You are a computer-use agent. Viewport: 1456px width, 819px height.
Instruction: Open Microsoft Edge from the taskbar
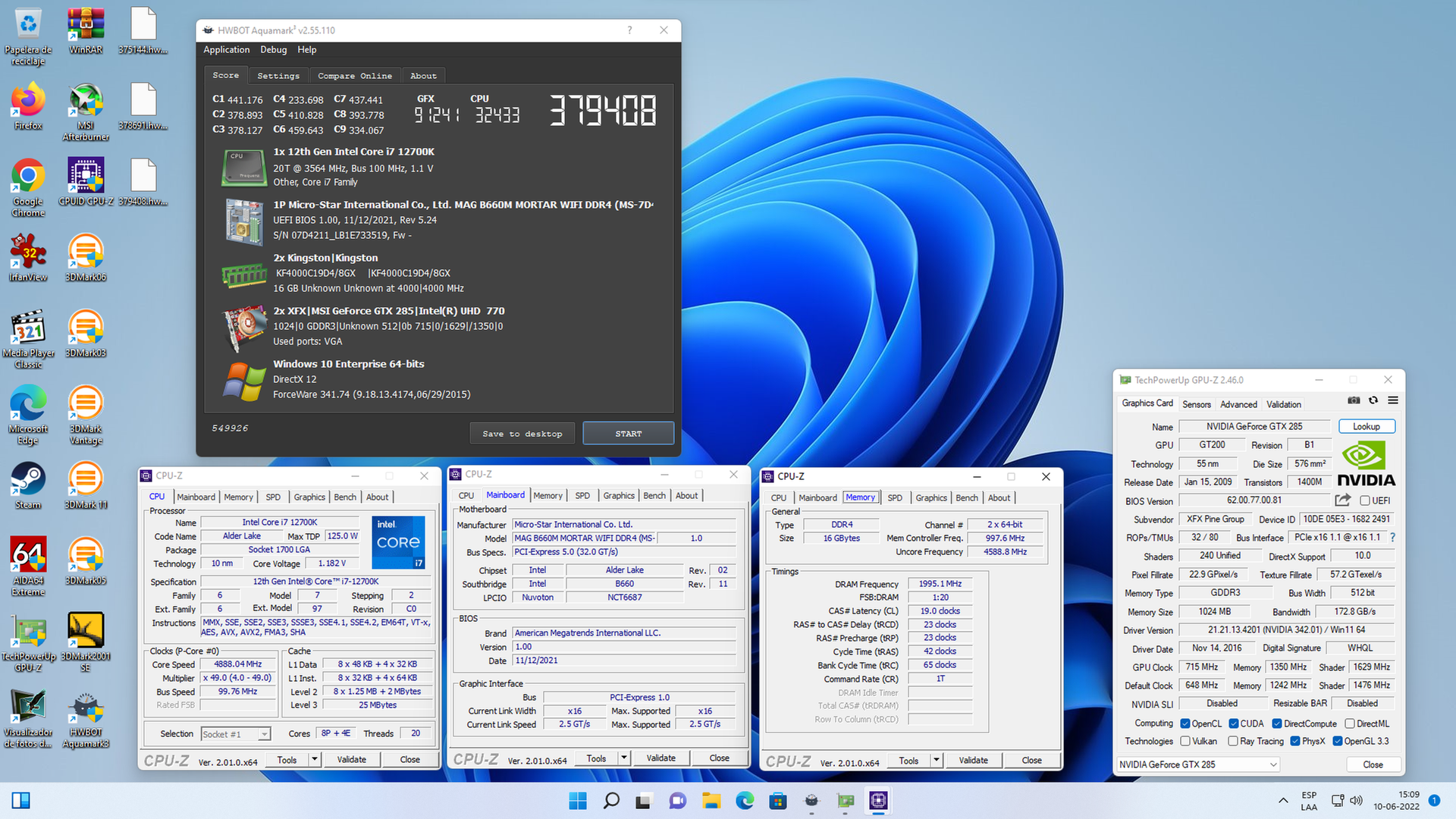[x=745, y=801]
